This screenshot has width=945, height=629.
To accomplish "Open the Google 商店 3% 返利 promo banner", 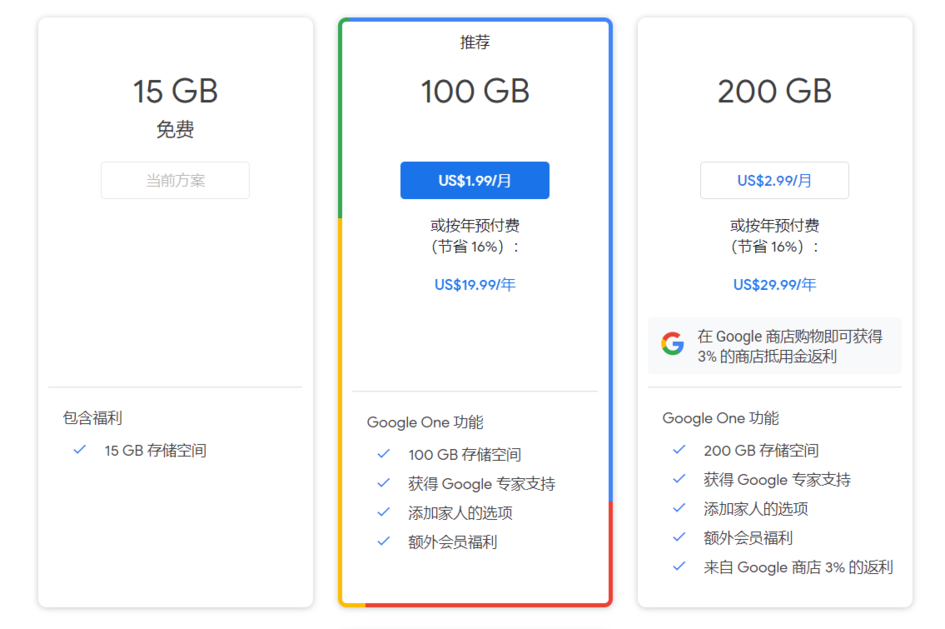I will tap(774, 346).
